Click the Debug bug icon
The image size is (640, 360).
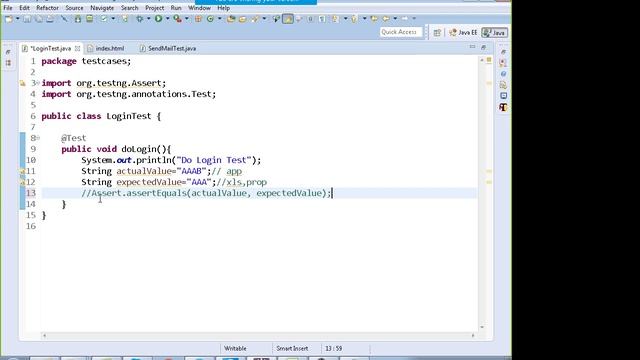coord(140,19)
